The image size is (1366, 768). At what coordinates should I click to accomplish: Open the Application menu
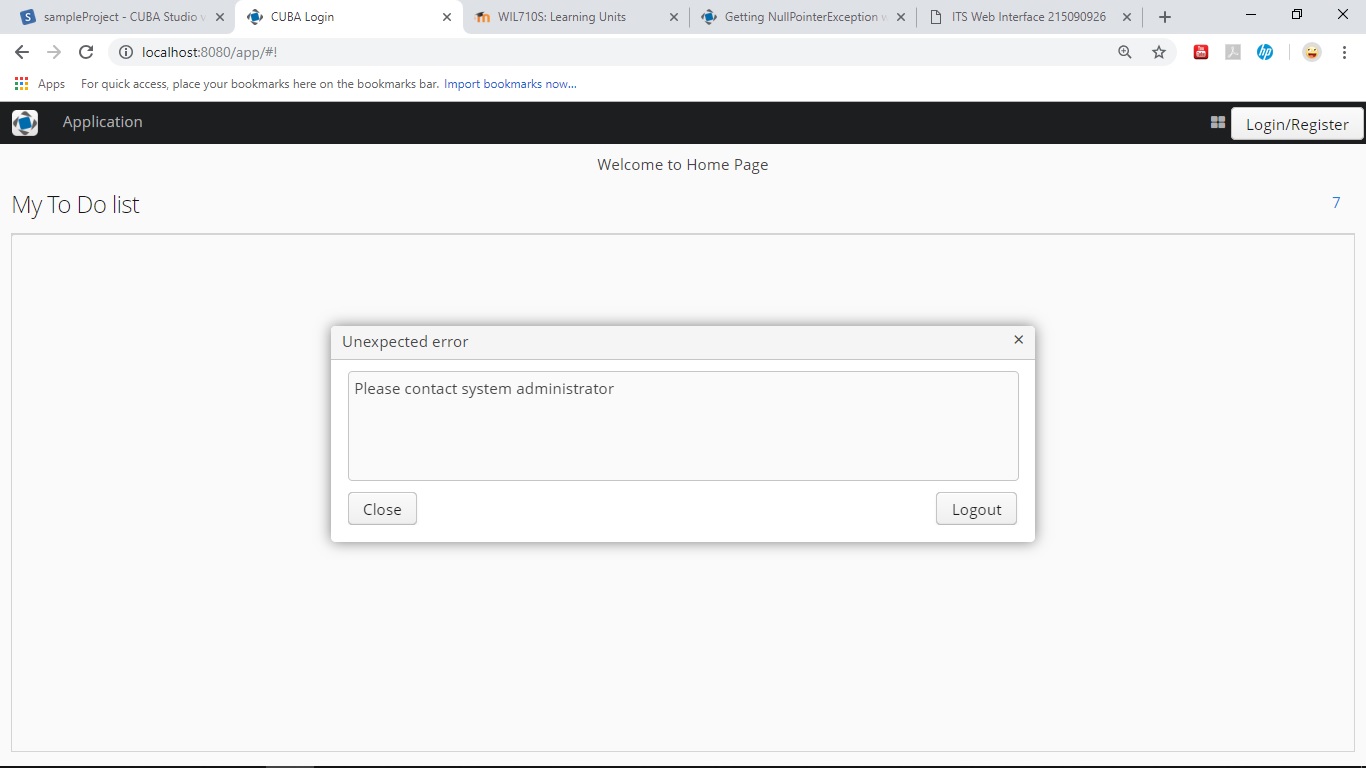102,122
